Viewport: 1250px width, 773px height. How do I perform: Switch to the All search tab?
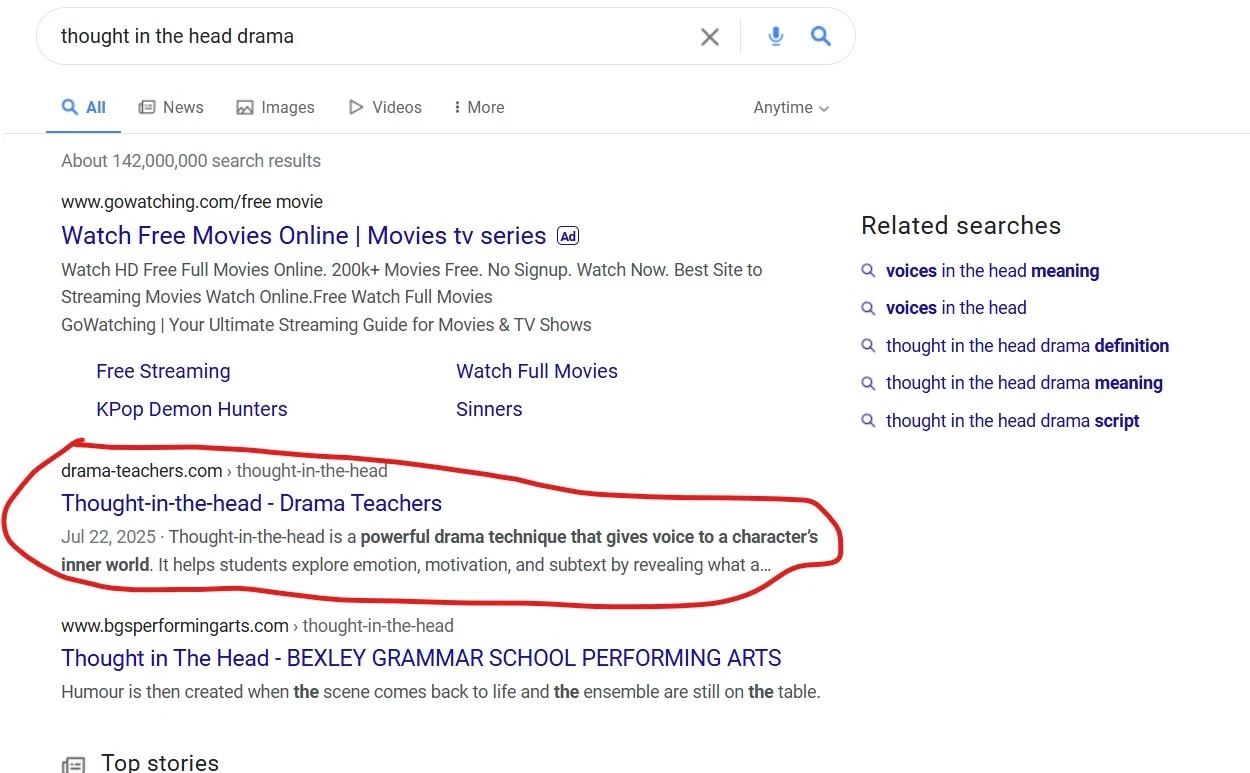[83, 107]
